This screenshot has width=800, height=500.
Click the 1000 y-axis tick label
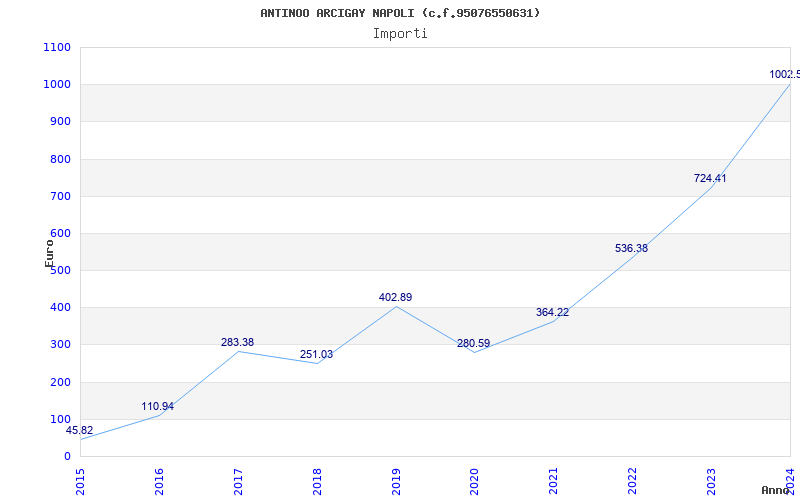[57, 84]
